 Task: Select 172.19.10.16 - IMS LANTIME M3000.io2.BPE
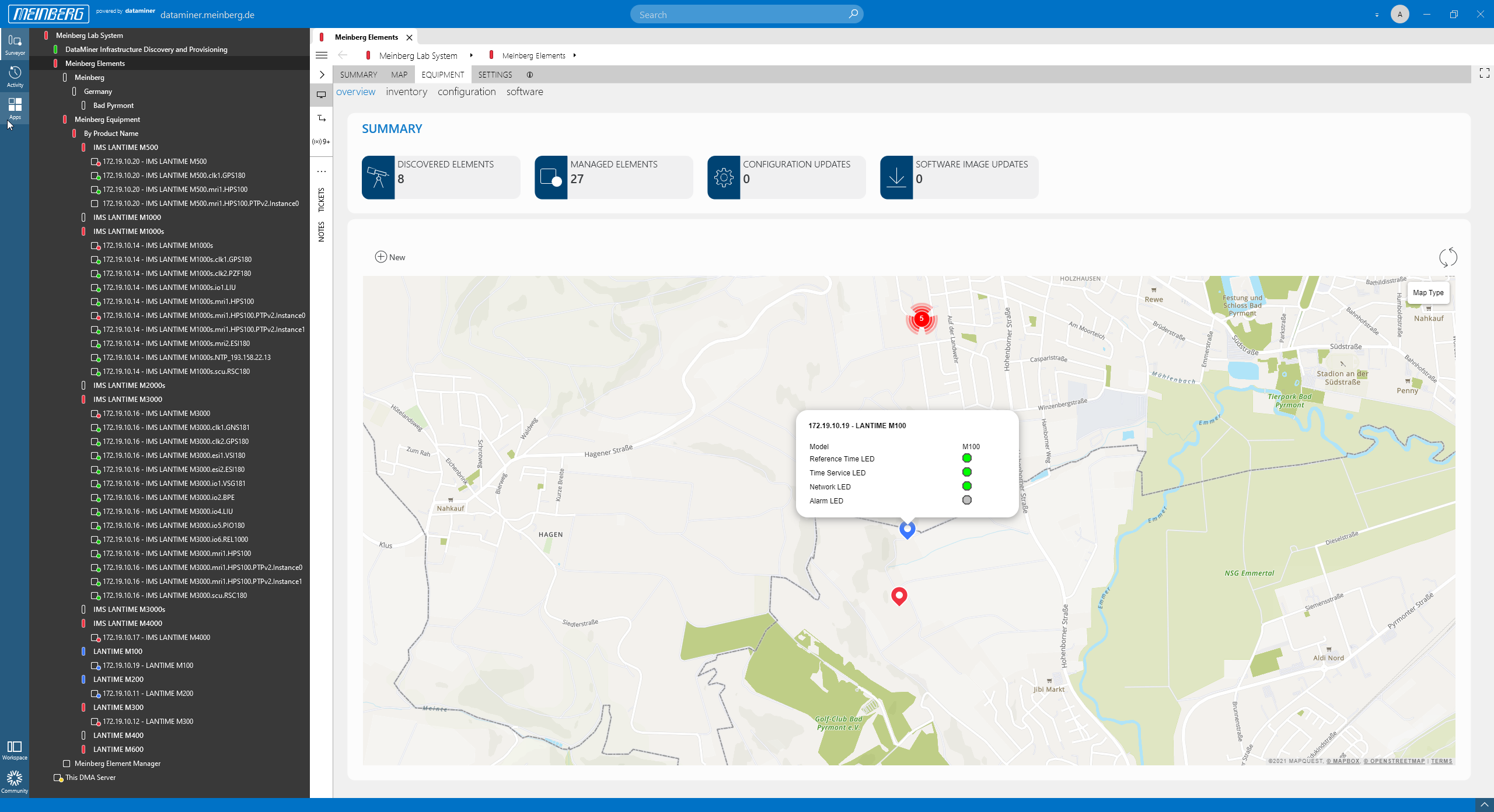[x=169, y=498]
